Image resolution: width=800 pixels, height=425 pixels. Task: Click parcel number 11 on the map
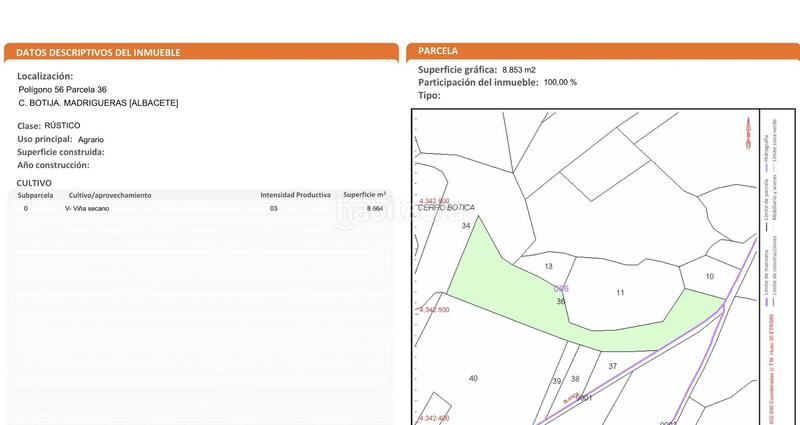(620, 292)
